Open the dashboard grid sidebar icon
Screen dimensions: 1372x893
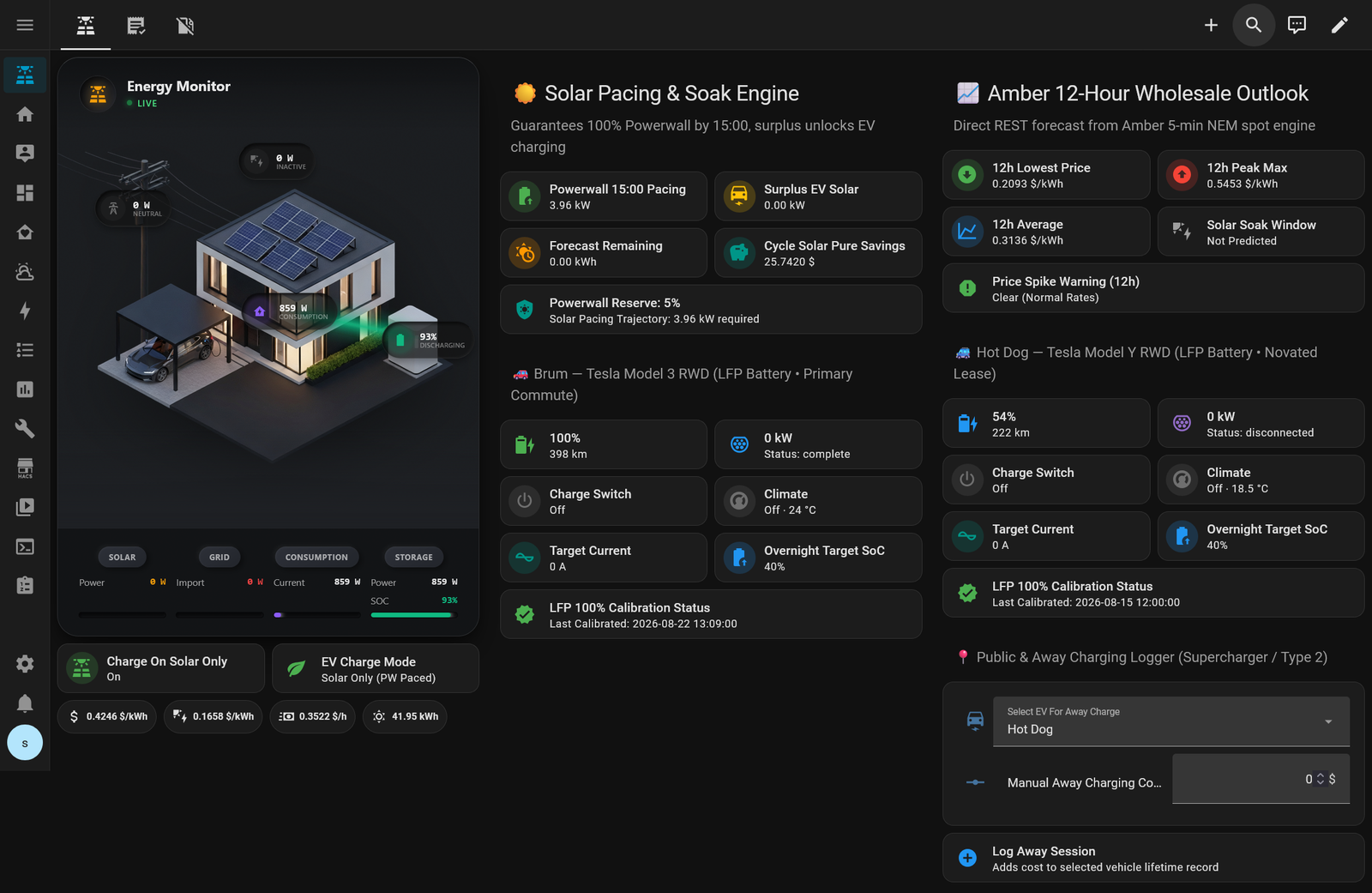(25, 193)
